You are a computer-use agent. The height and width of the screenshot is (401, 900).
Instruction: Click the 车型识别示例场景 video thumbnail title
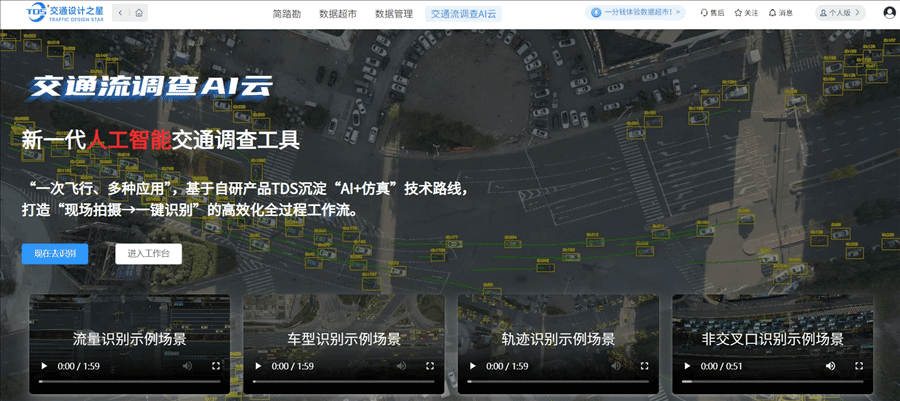pos(344,338)
